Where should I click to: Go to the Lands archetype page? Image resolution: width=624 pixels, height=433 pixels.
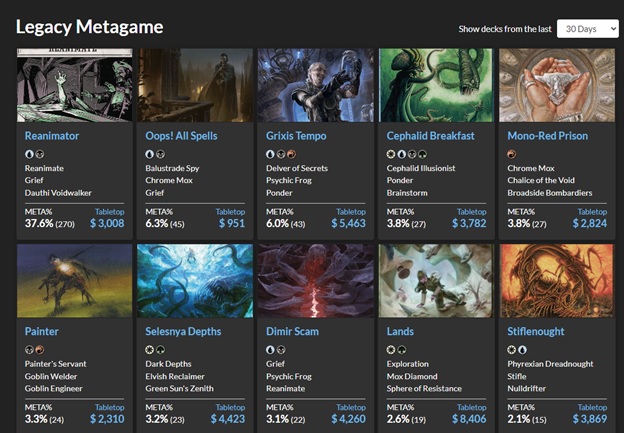point(400,331)
